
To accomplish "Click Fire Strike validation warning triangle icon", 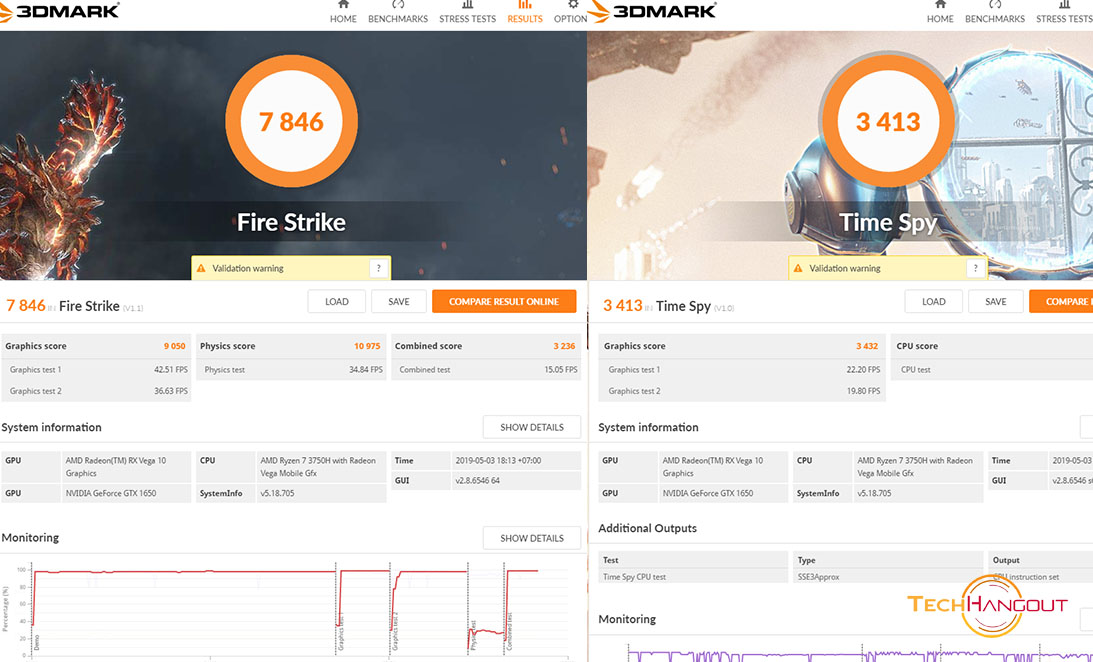I will pyautogui.click(x=201, y=268).
